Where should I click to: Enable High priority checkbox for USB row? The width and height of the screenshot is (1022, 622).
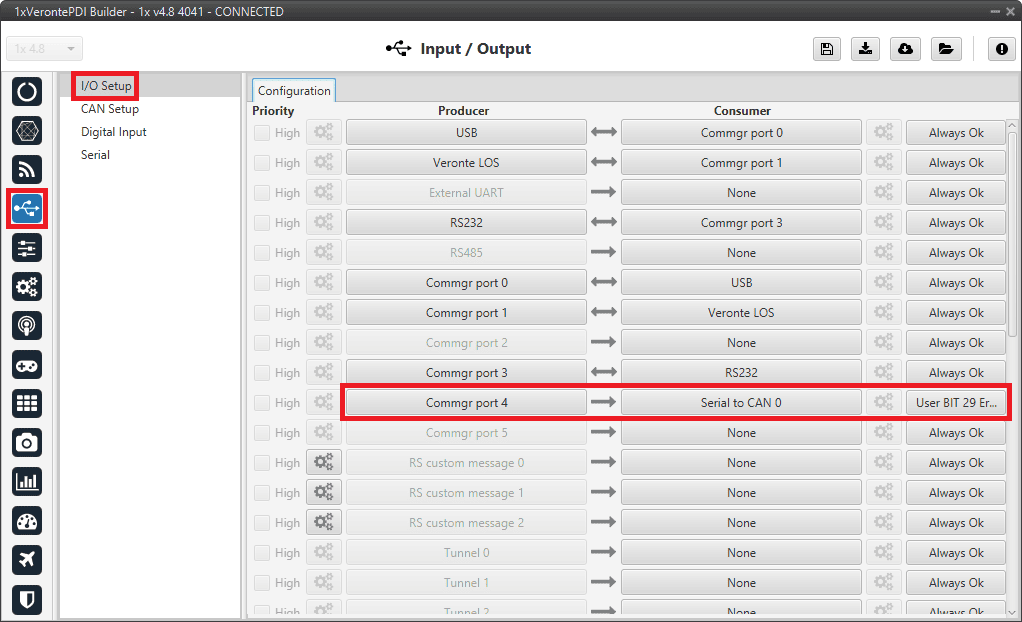[x=262, y=133]
